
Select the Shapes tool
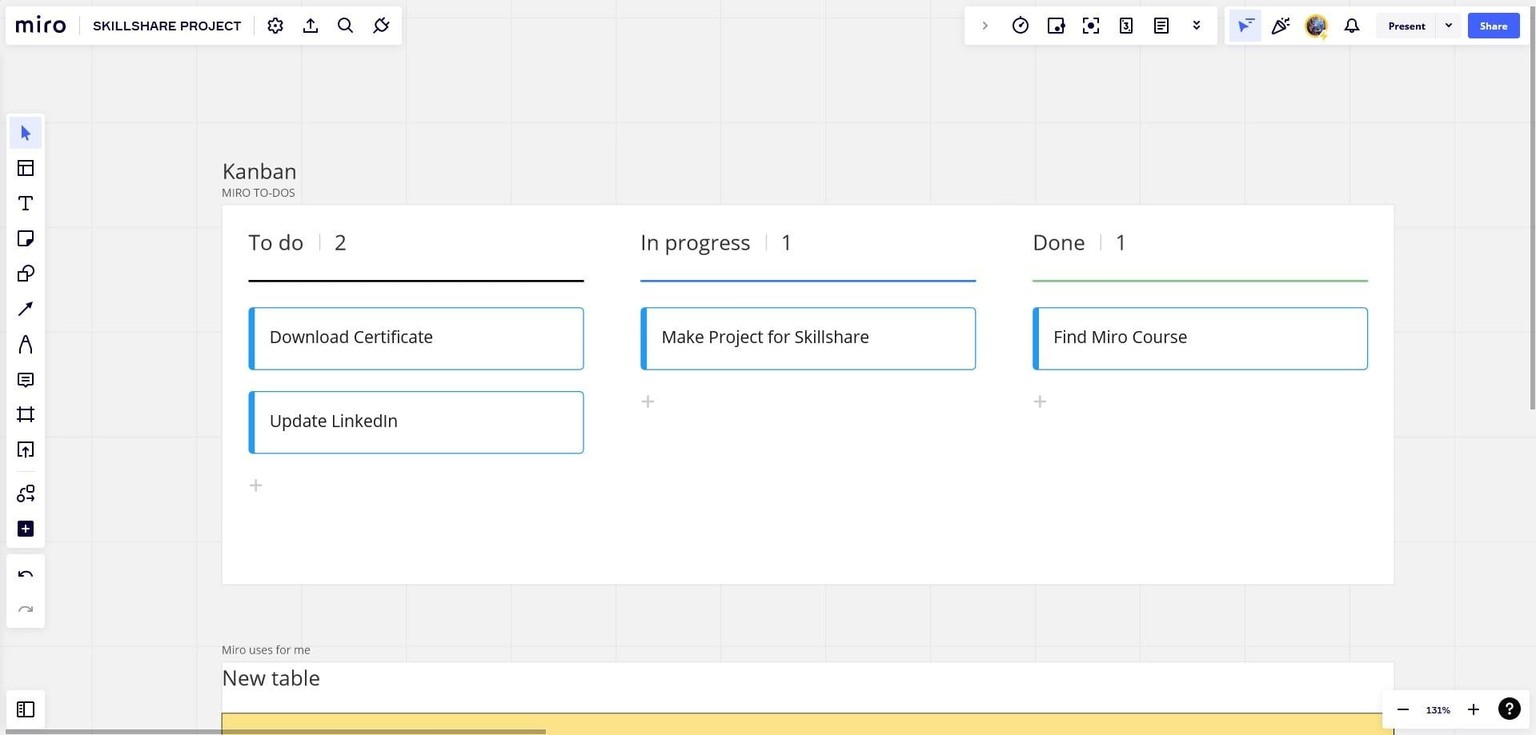pos(26,273)
